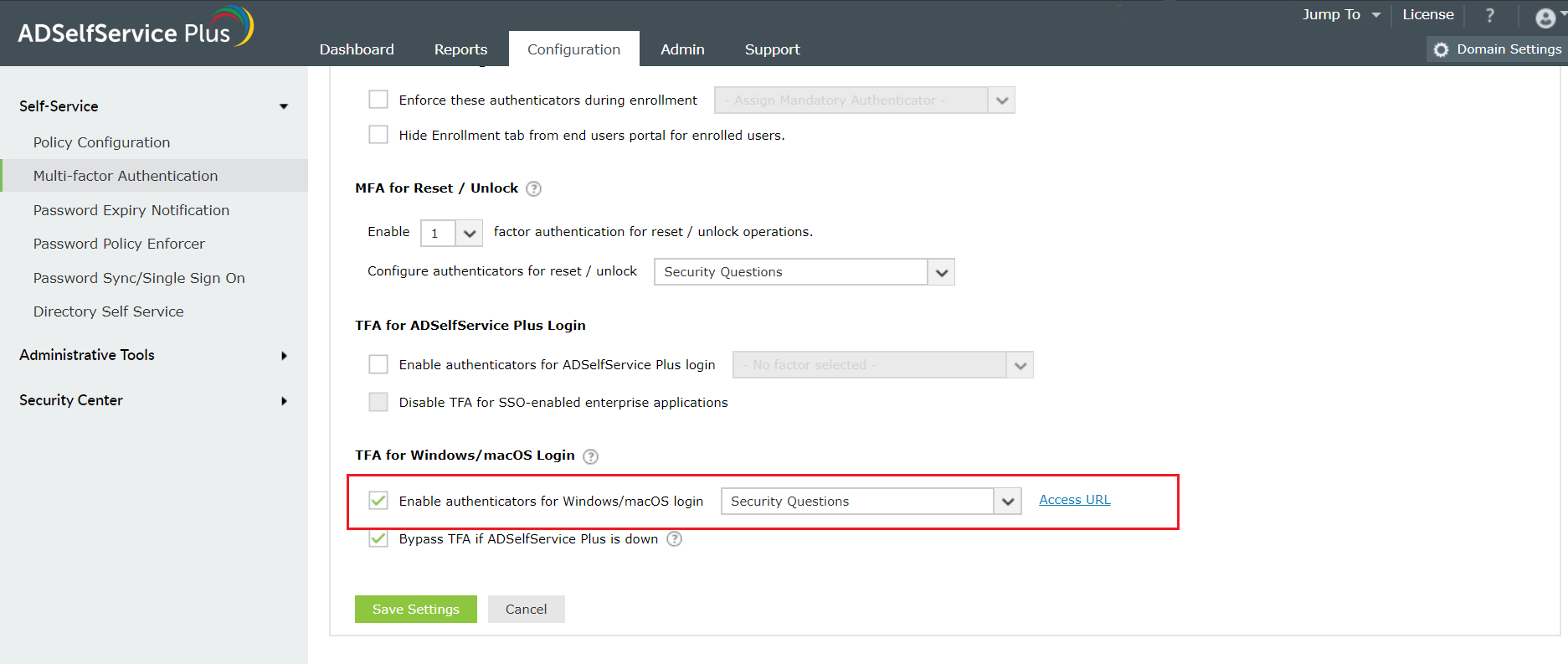Show help for MFA for Reset / Unlock

pos(533,188)
